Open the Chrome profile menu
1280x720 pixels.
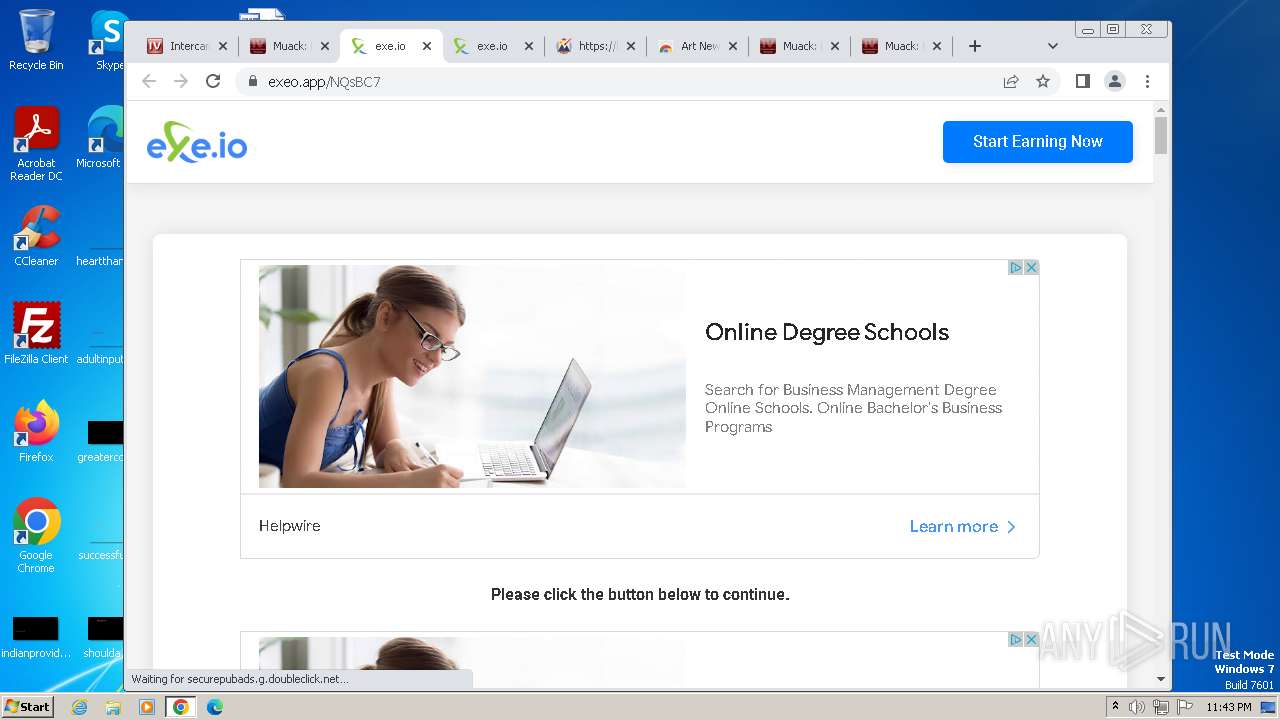(x=1115, y=81)
